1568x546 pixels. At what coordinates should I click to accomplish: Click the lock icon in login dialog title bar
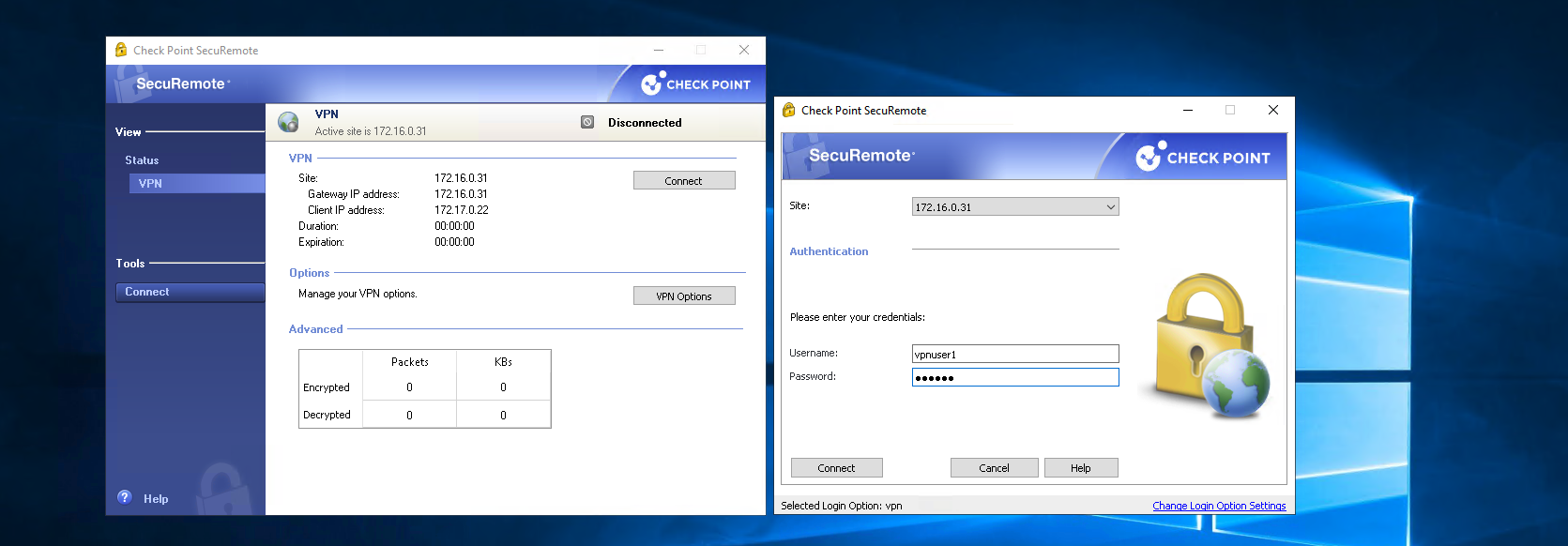point(788,110)
